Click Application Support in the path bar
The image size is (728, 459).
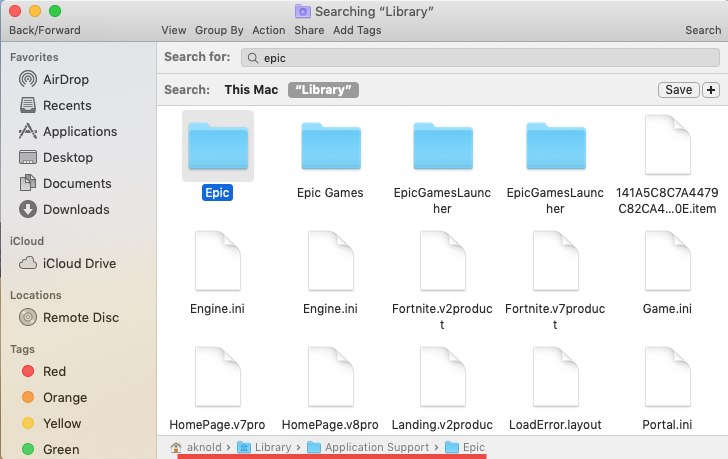[x=368, y=447]
